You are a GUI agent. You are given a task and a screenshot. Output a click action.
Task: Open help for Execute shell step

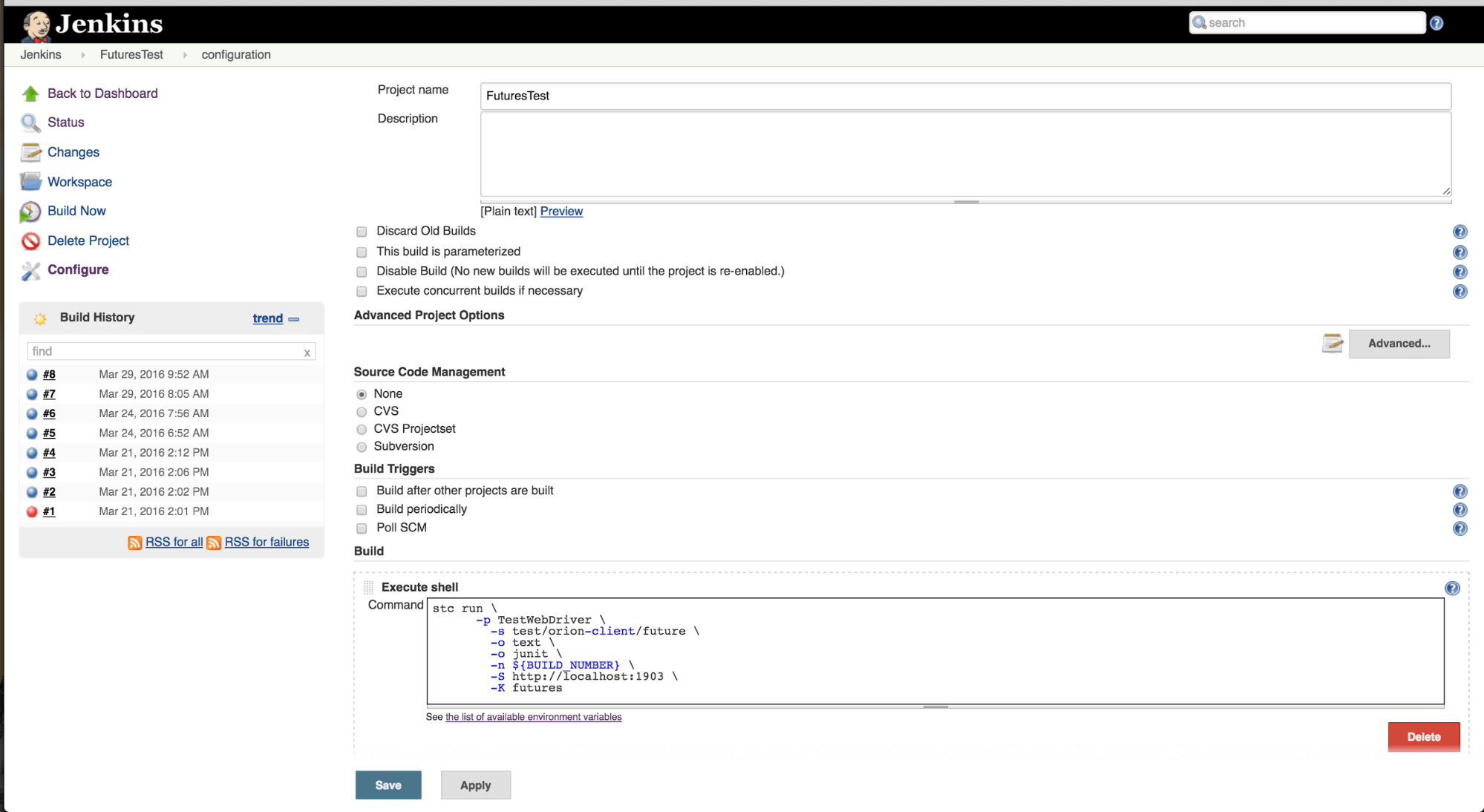pos(1453,589)
